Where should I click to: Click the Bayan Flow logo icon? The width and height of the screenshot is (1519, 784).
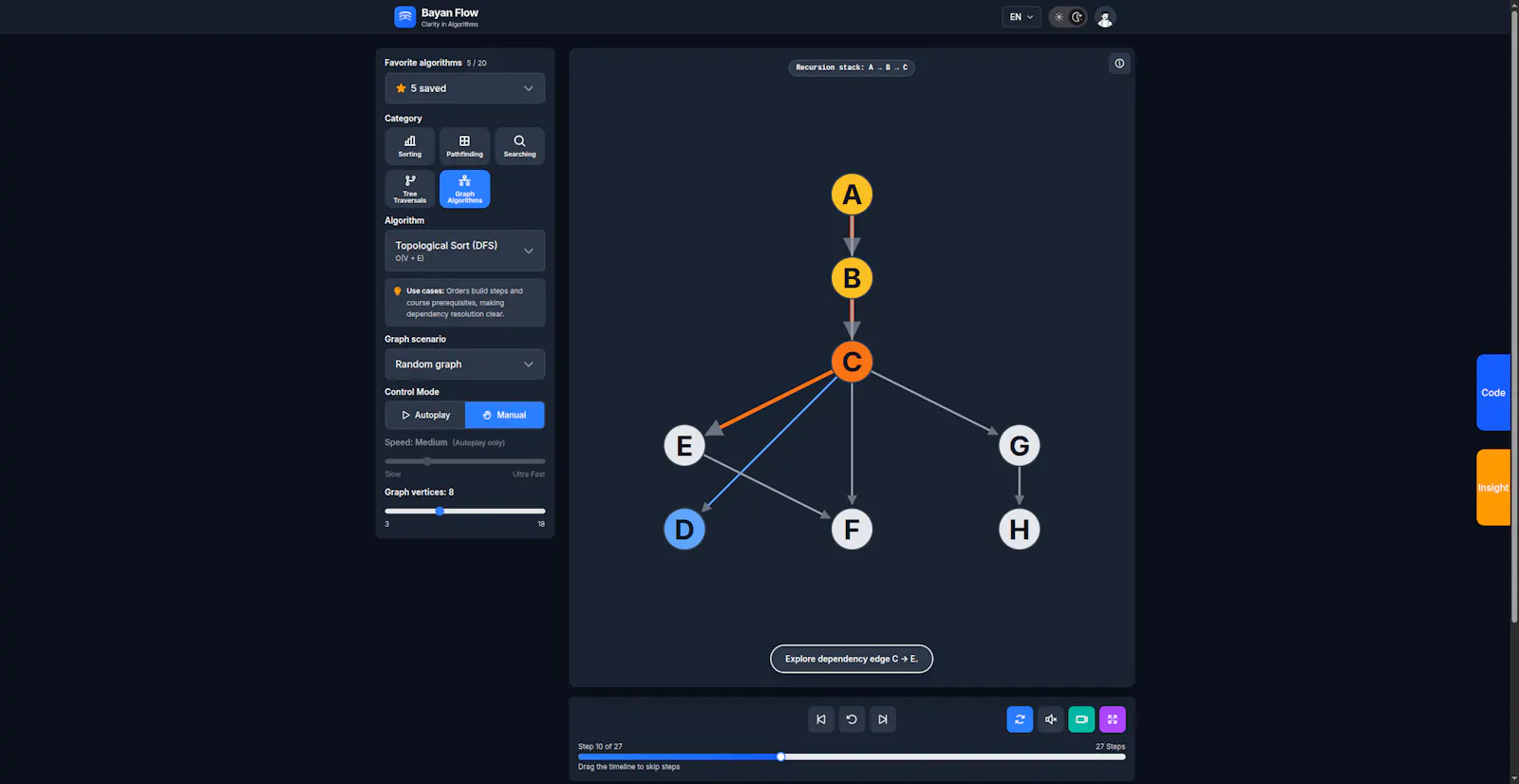point(405,17)
